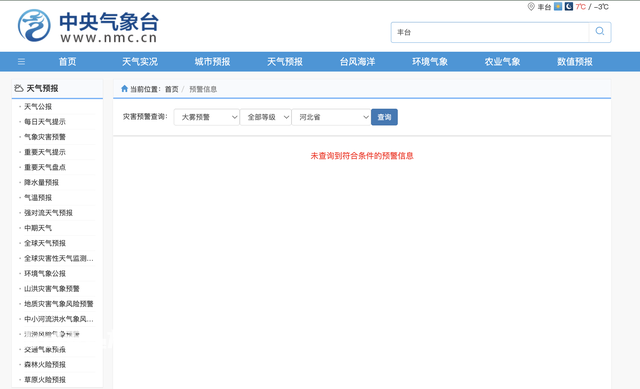This screenshot has height=389, width=640.
Task: Open the 森林火险预报 sidebar link
Action: tap(45, 365)
